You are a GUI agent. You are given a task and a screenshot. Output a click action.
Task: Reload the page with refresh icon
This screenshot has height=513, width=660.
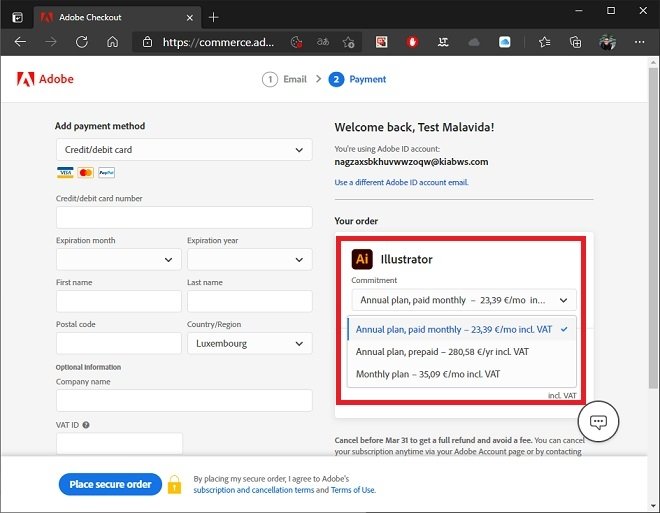82,42
